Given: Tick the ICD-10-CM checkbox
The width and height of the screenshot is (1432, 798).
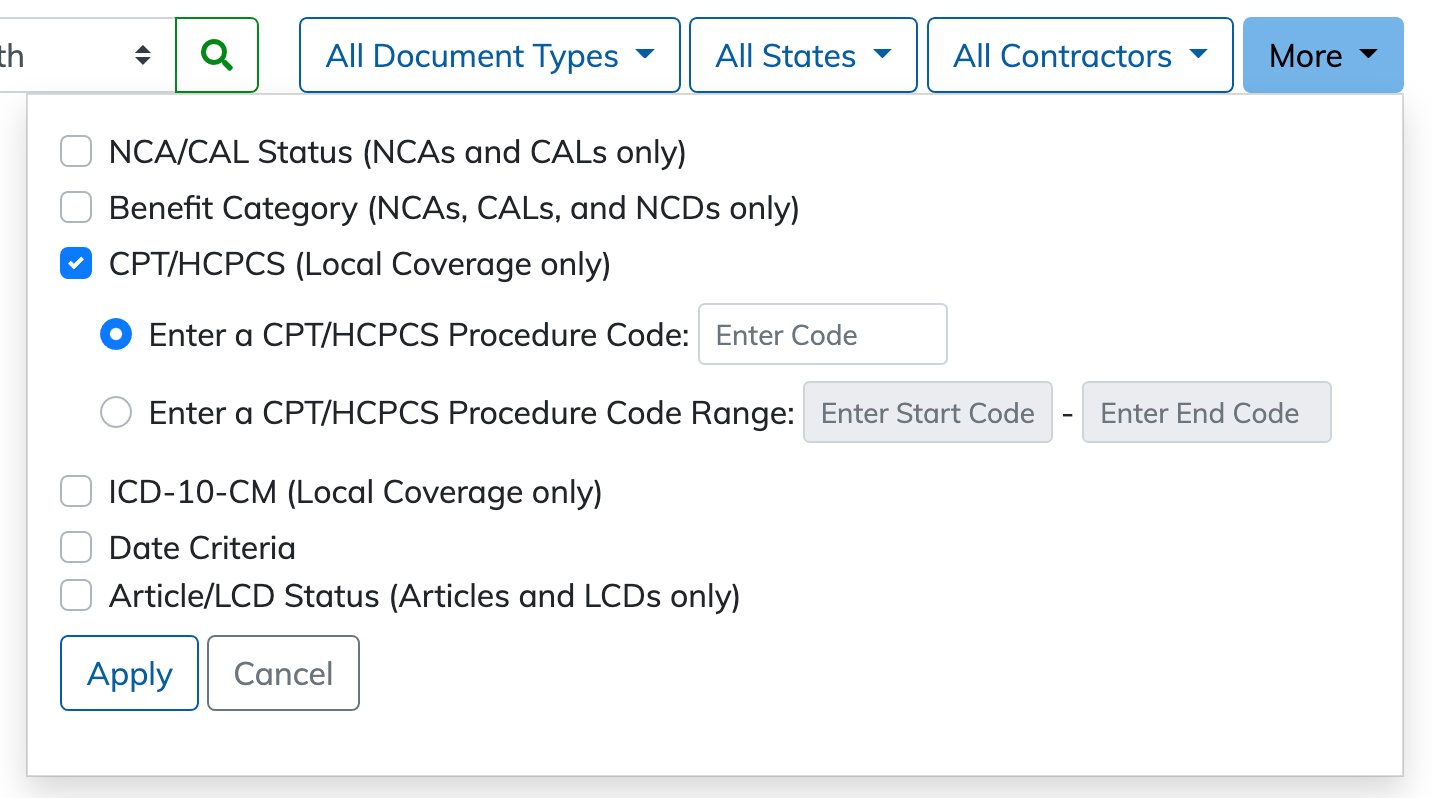Looking at the screenshot, I should pos(76,492).
